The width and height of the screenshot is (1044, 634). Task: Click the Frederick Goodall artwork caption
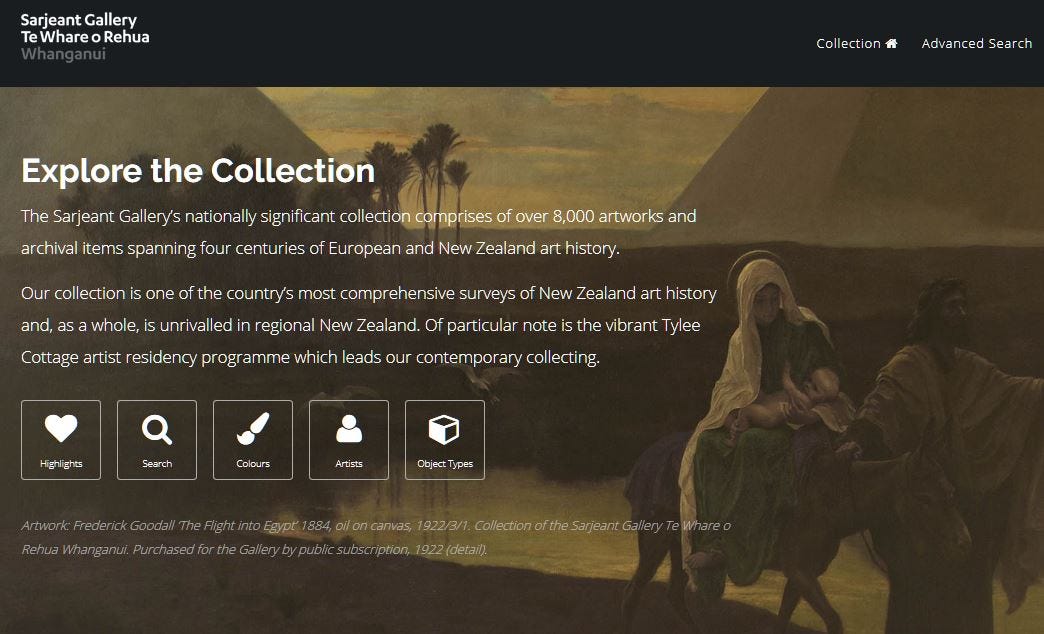click(376, 537)
